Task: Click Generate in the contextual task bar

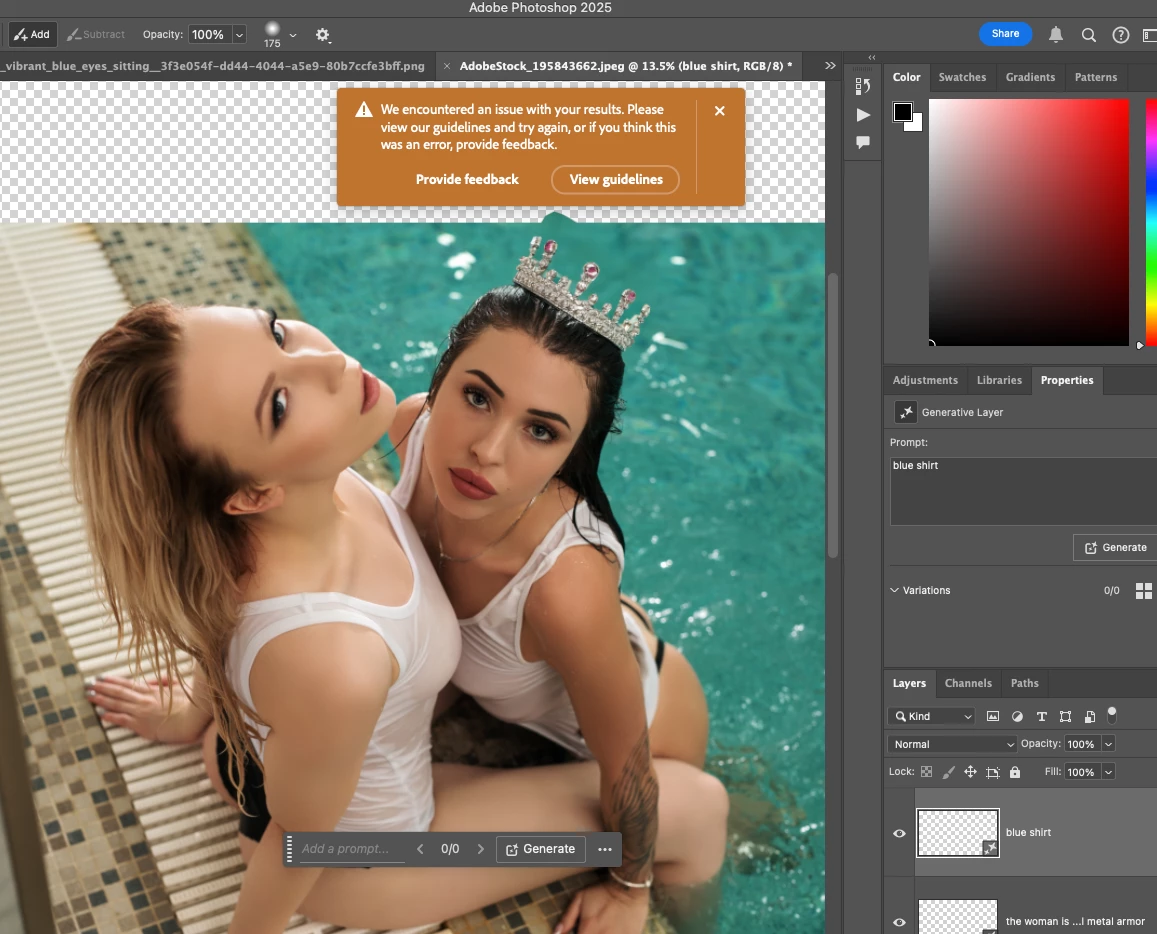Action: [540, 849]
